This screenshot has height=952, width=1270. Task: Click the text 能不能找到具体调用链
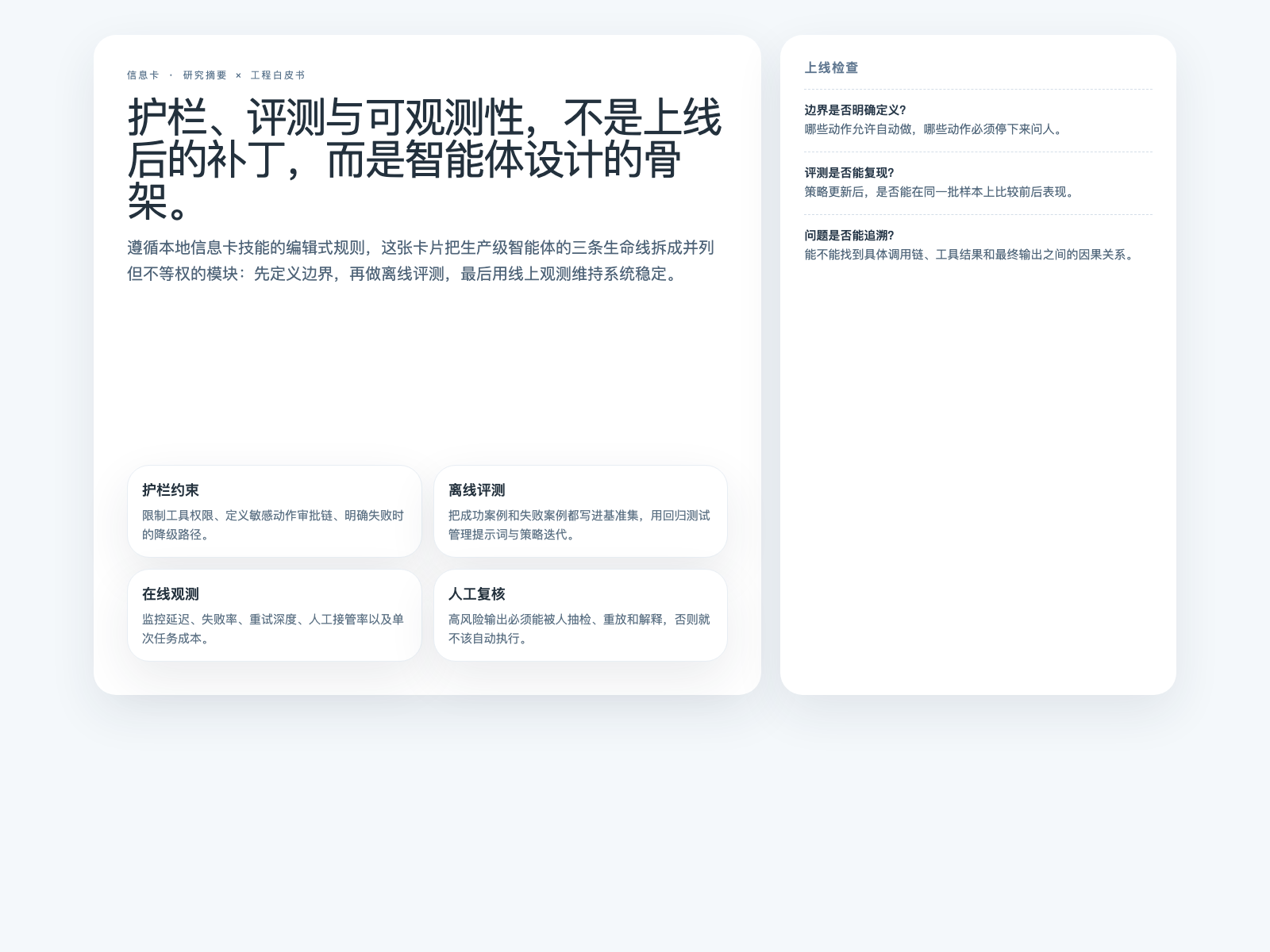[x=972, y=255]
